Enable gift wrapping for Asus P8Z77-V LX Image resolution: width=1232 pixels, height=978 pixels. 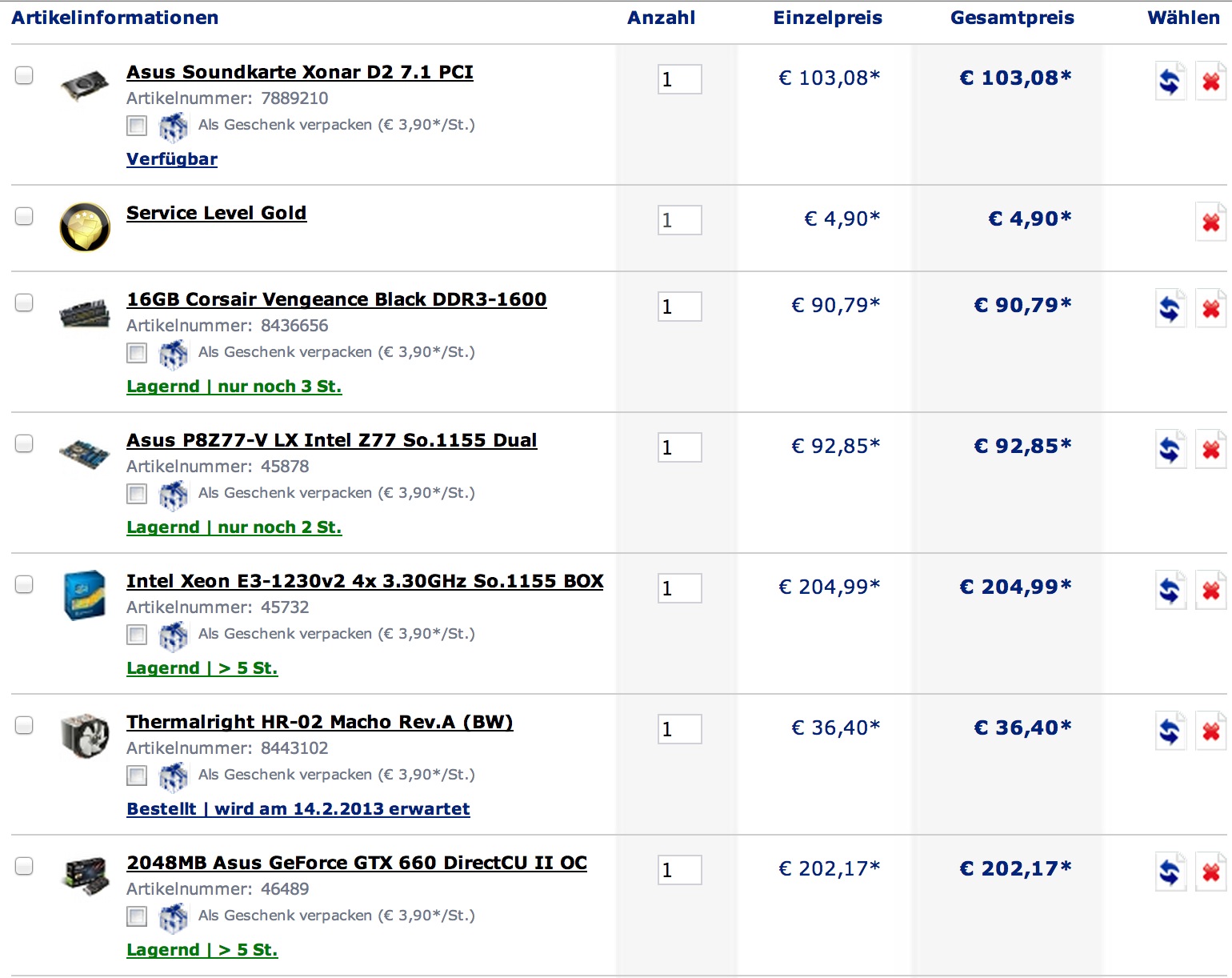[x=137, y=494]
